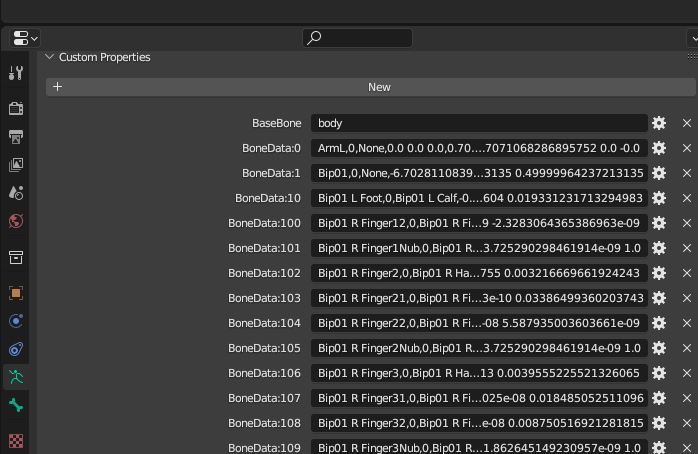Remove the BoneData:103 property
Viewport: 698px width, 454px height.
pyautogui.click(x=687, y=298)
